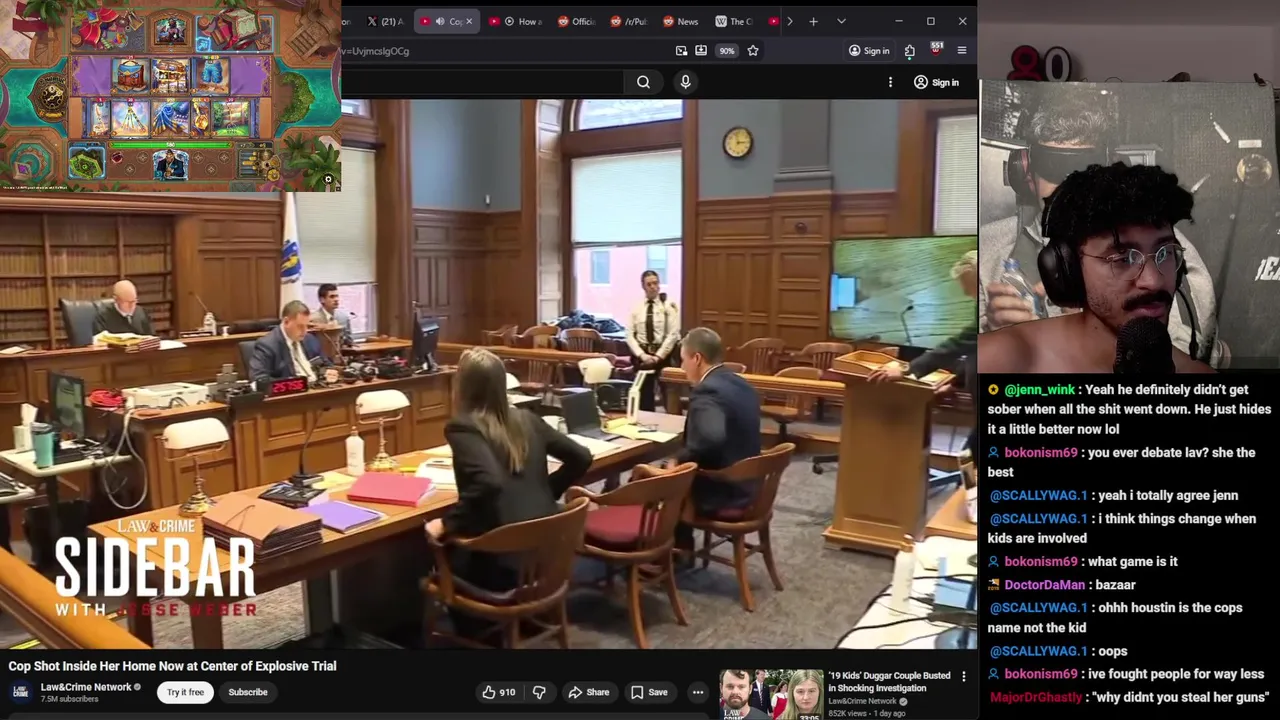The height and width of the screenshot is (720, 1280).
Task: Click MajorDrGhastly username in chat
Action: tap(1036, 697)
